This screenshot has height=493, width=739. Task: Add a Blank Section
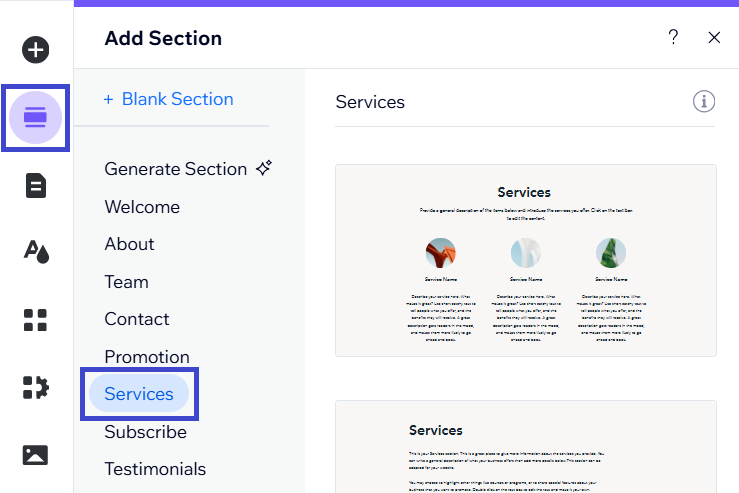[x=168, y=99]
